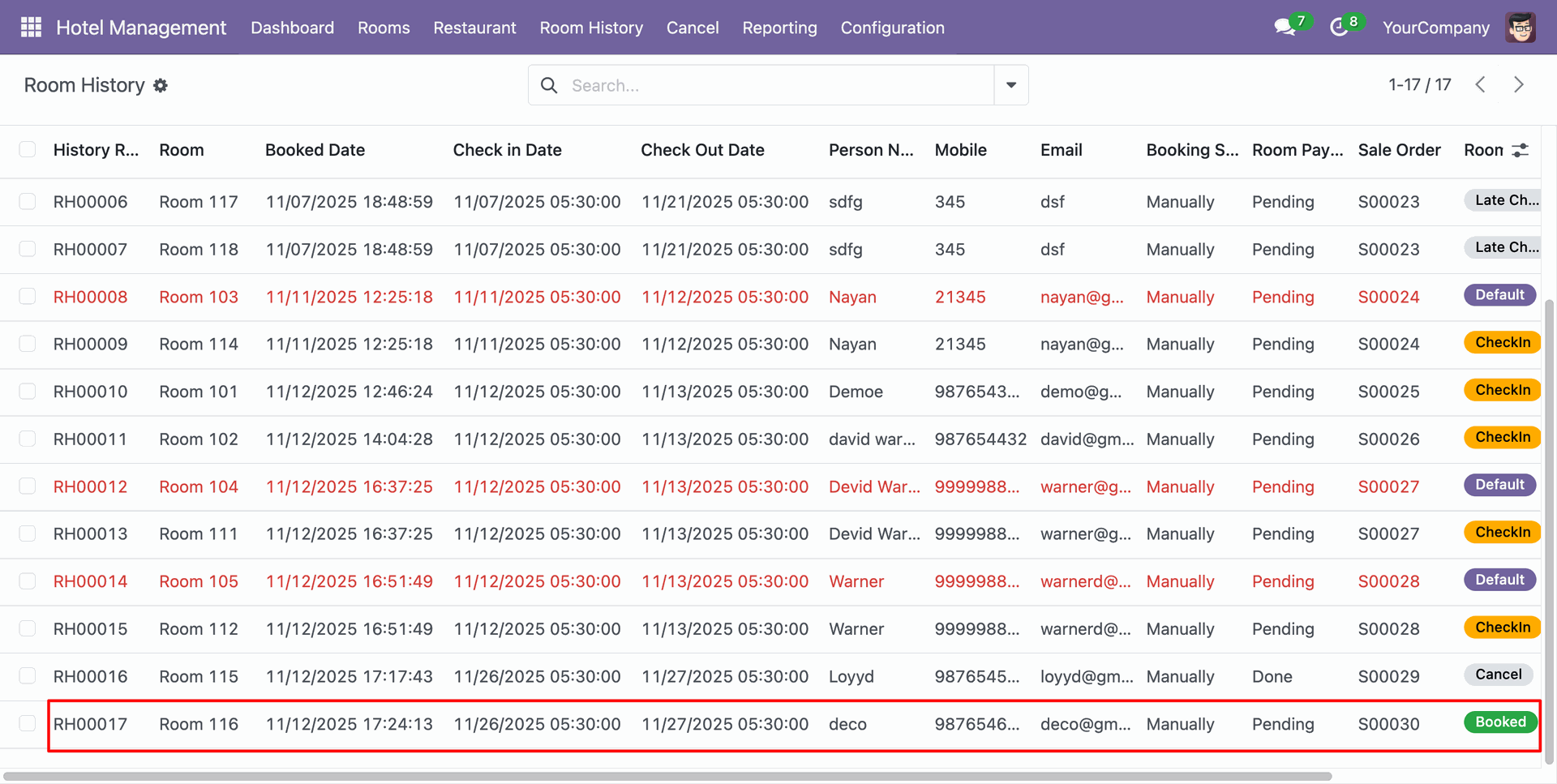The width and height of the screenshot is (1557, 784).
Task: Check the RH00006 row checkbox
Action: click(28, 202)
